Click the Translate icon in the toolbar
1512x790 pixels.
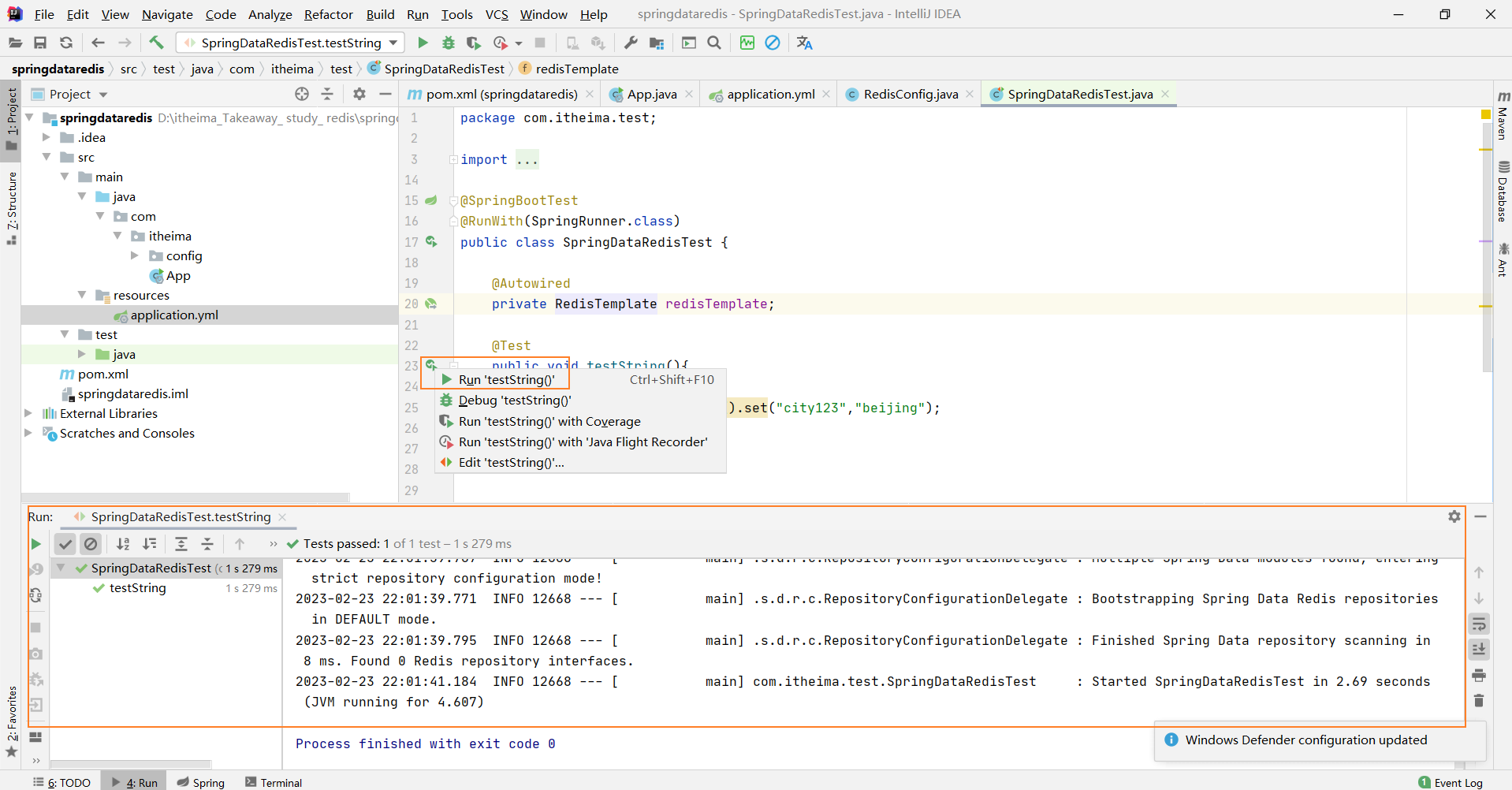pyautogui.click(x=804, y=43)
